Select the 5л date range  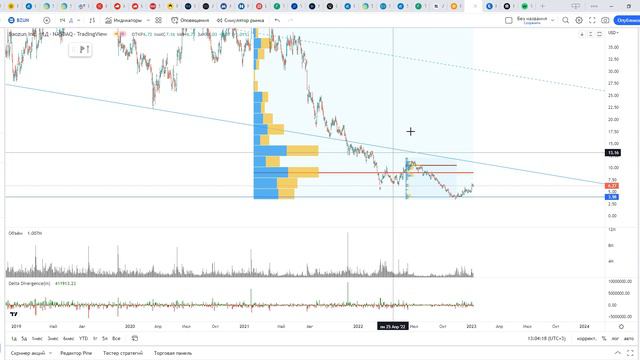[x=105, y=338]
